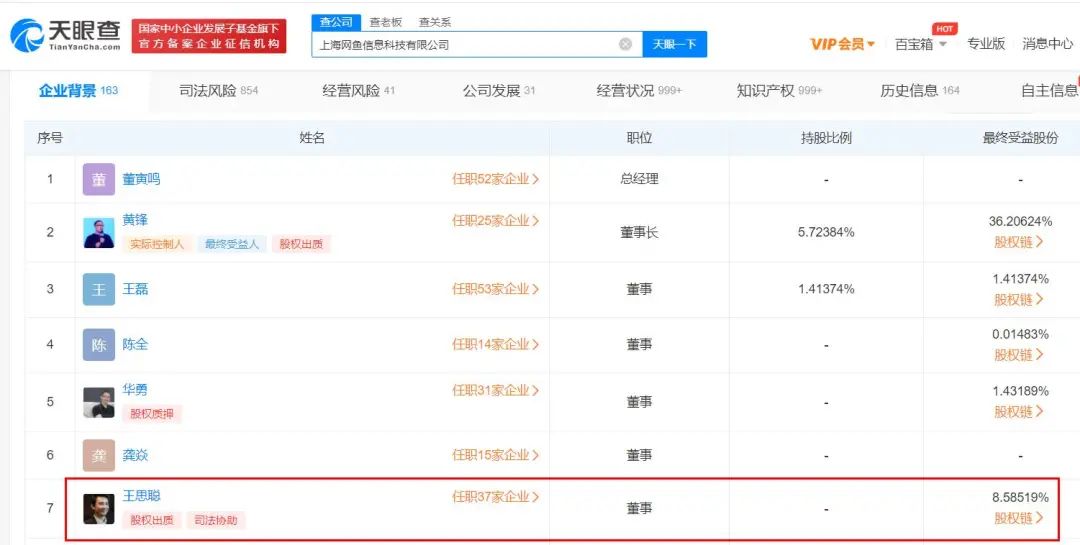The height and width of the screenshot is (545, 1080).
Task: Click 黄锋 photo thumbnail
Action: (x=98, y=233)
